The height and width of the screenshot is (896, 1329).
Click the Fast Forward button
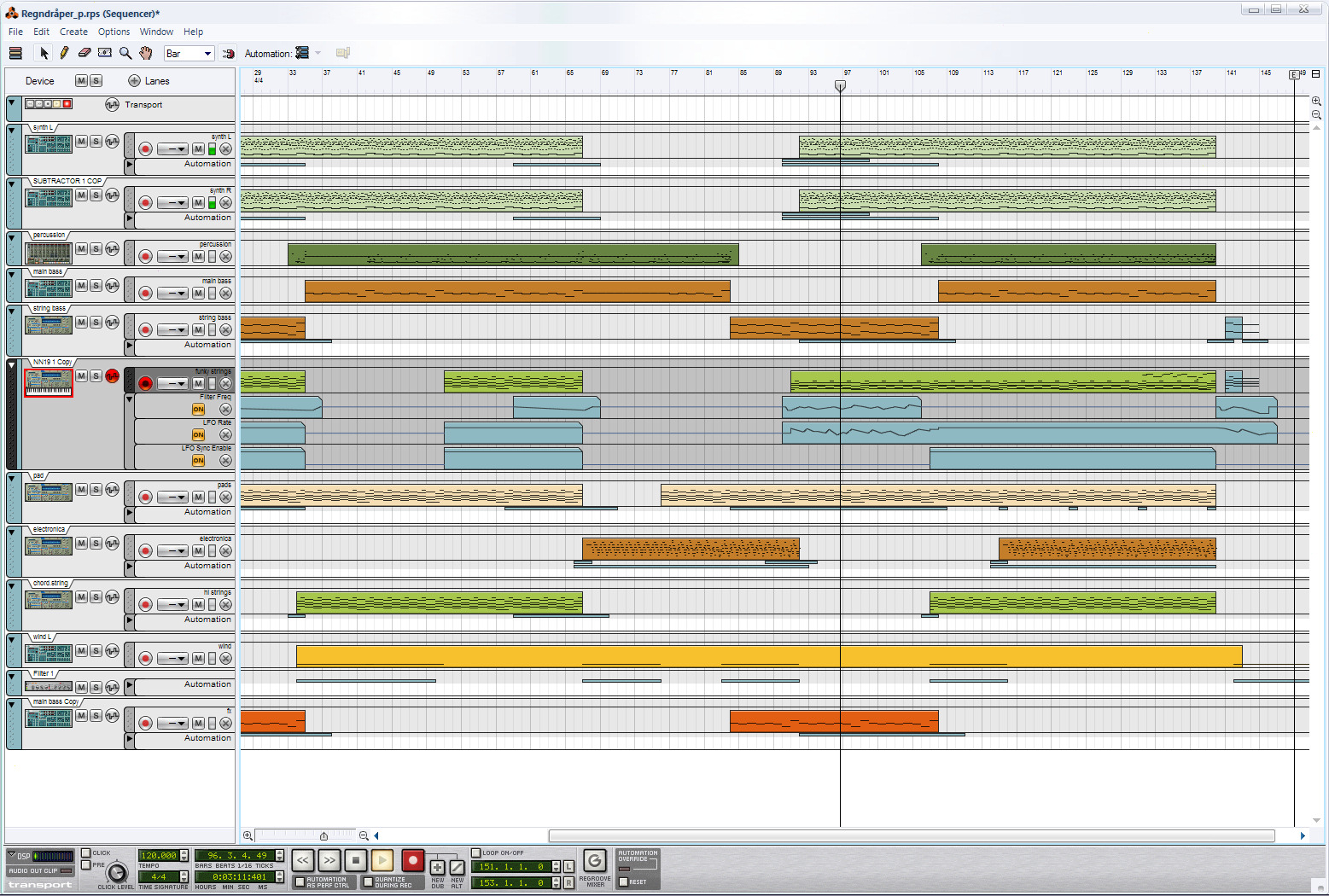pyautogui.click(x=329, y=860)
